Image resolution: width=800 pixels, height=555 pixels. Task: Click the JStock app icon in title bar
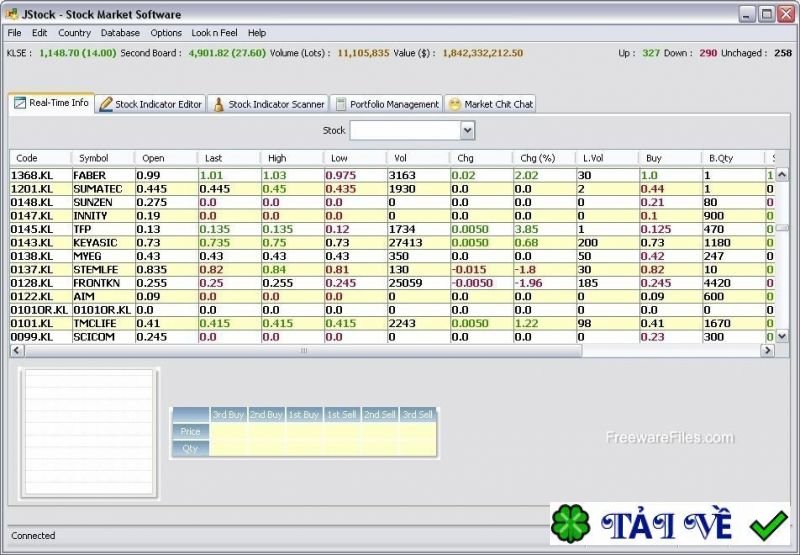[x=12, y=14]
